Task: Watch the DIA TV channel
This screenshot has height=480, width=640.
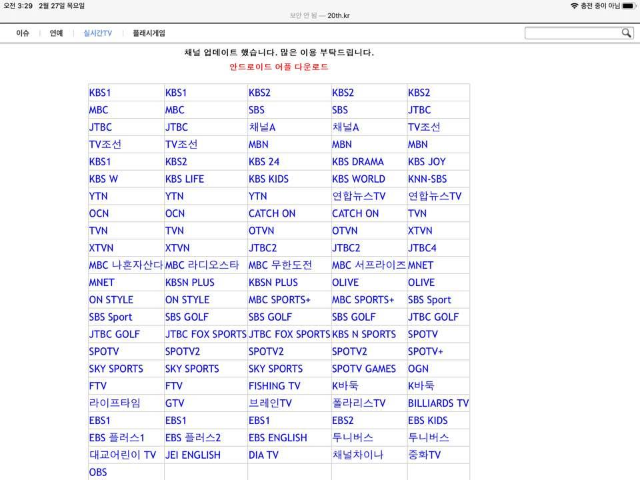Action: coord(263,455)
